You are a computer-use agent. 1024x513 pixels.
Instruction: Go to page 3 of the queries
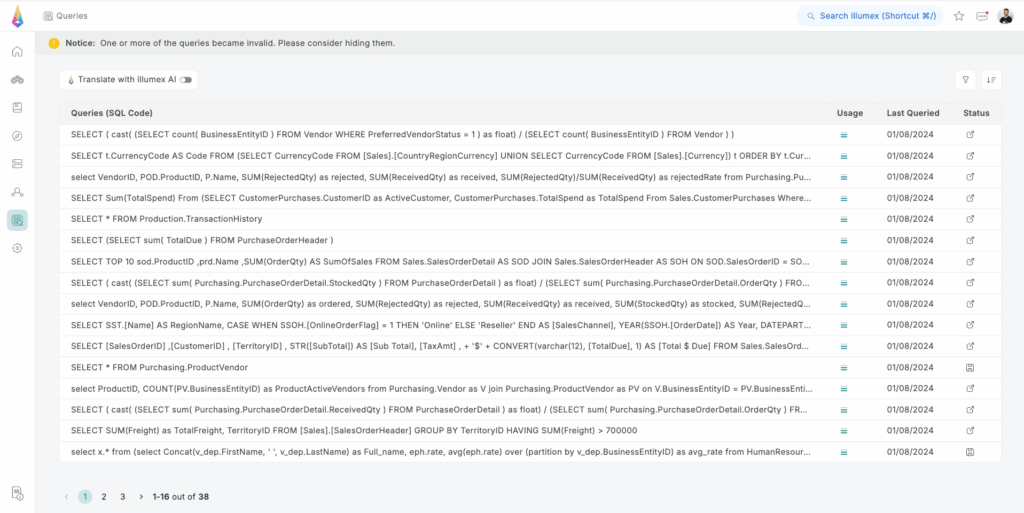(122, 496)
